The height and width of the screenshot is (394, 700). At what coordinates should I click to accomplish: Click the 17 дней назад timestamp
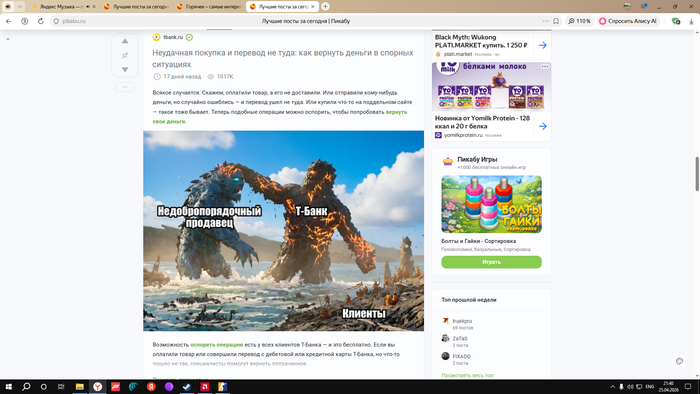pos(182,76)
